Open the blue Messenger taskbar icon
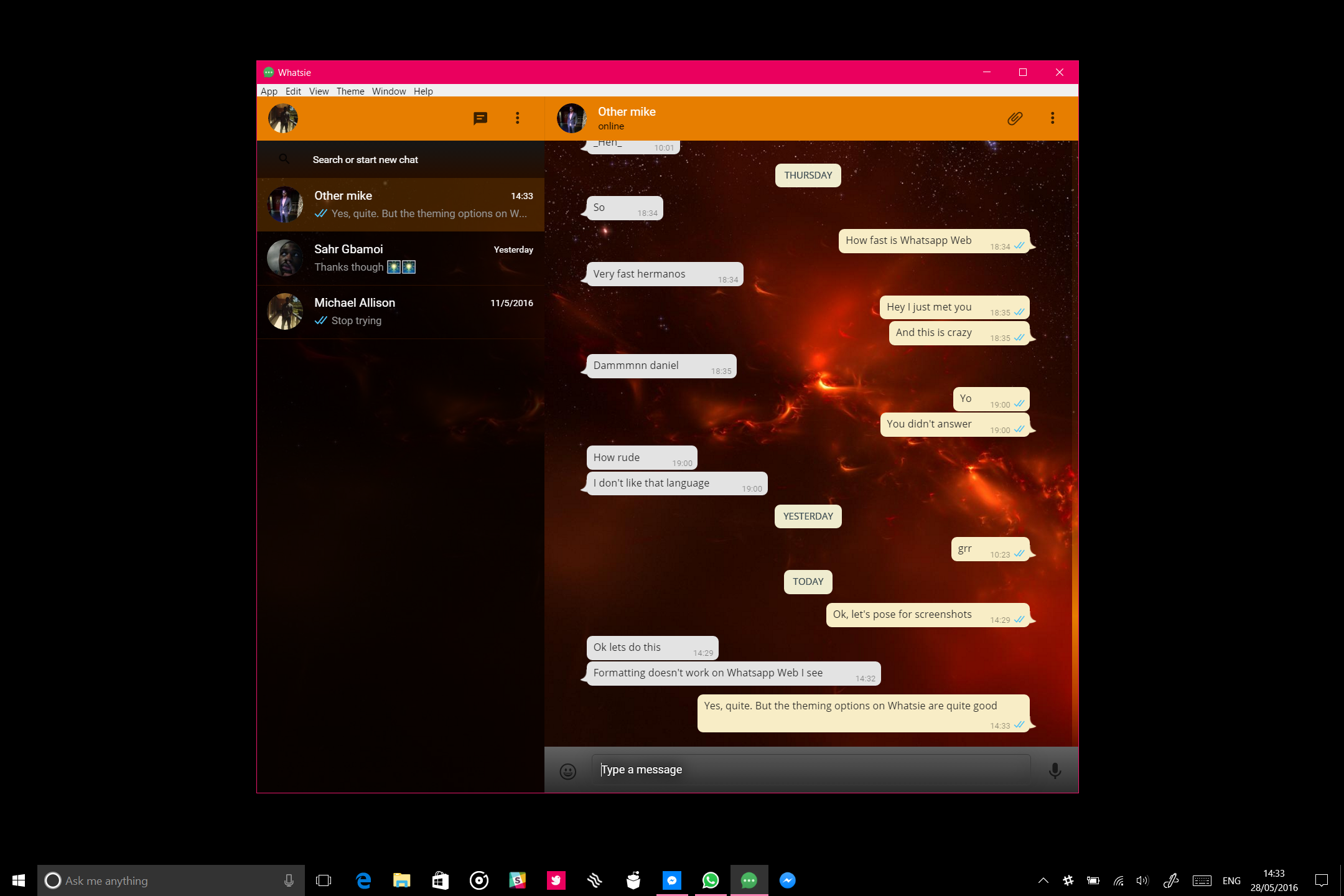Viewport: 1344px width, 896px height. pos(672,880)
